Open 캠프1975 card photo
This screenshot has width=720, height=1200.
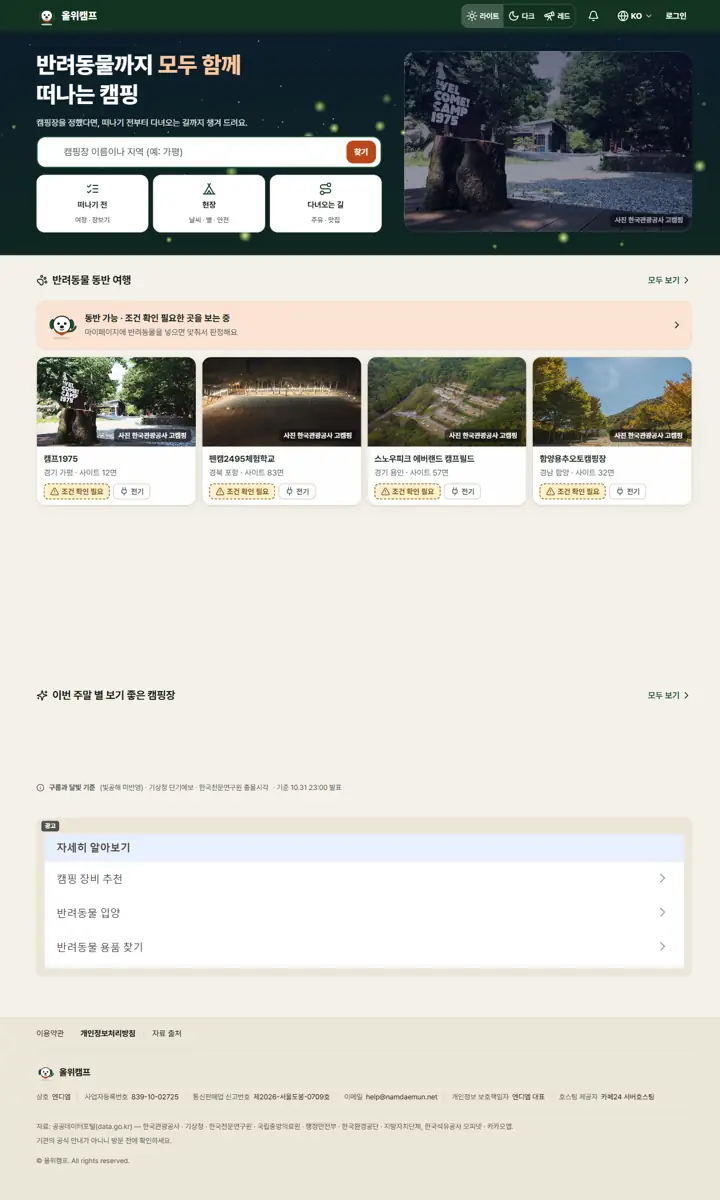[116, 402]
